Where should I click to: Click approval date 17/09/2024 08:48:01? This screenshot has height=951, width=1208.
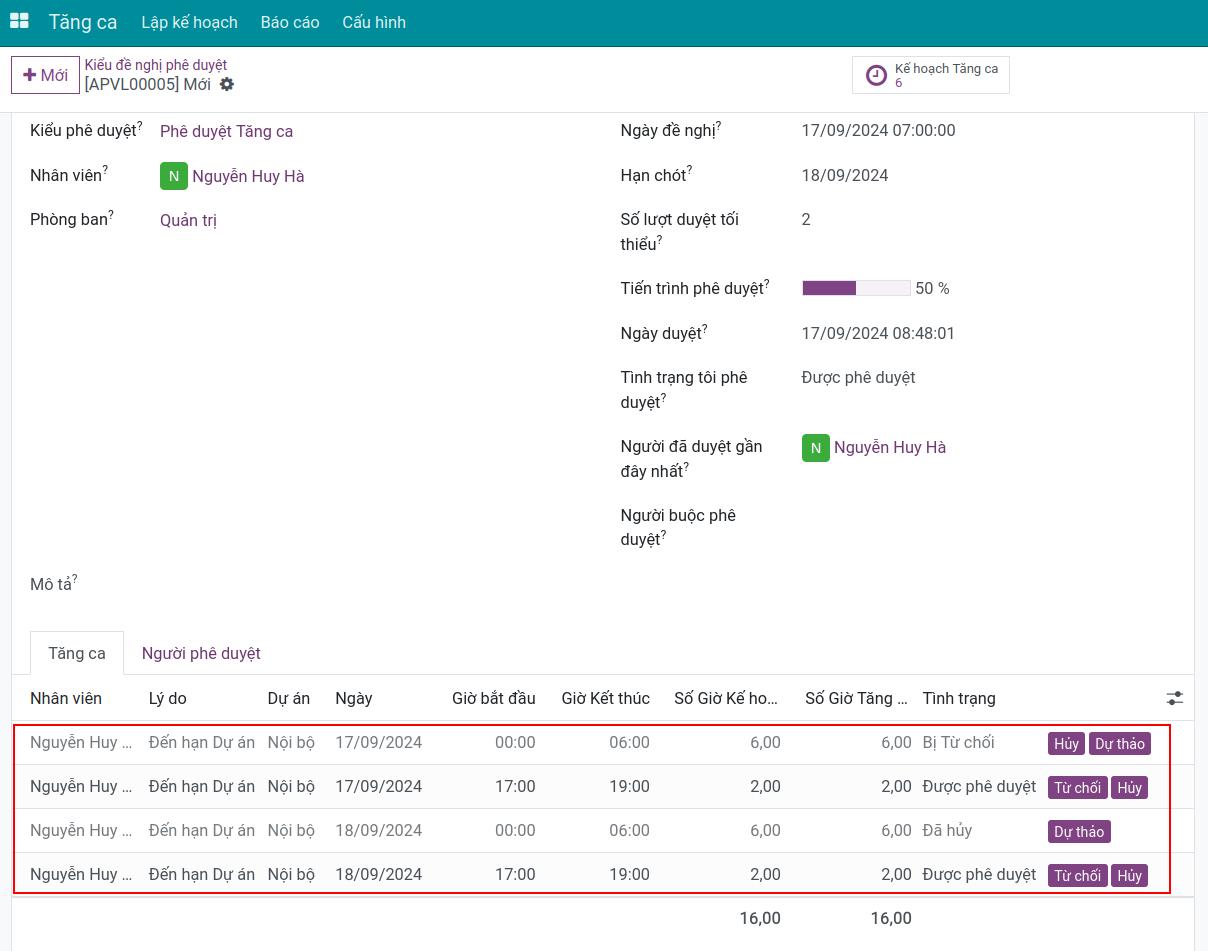click(878, 333)
